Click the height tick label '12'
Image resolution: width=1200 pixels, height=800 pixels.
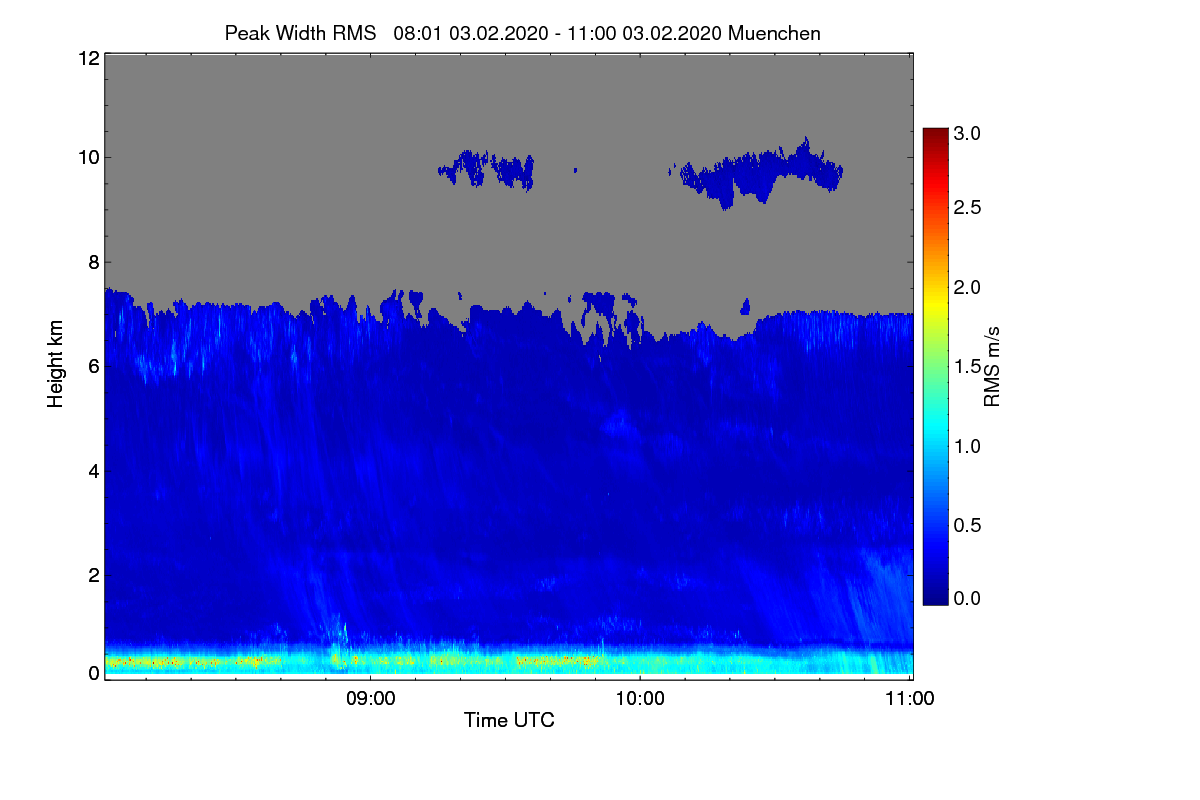click(87, 58)
